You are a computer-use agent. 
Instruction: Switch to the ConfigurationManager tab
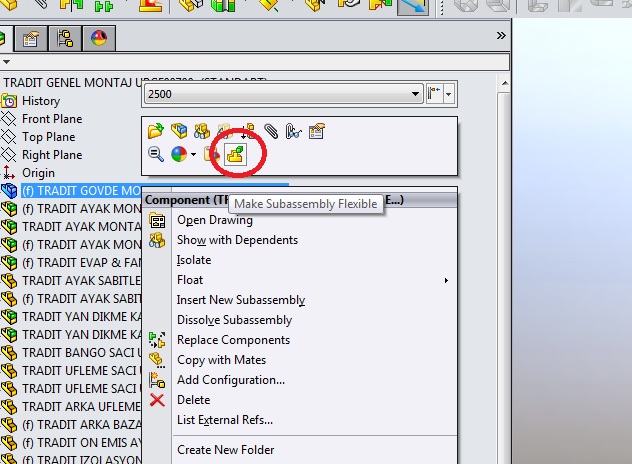pyautogui.click(x=65, y=39)
